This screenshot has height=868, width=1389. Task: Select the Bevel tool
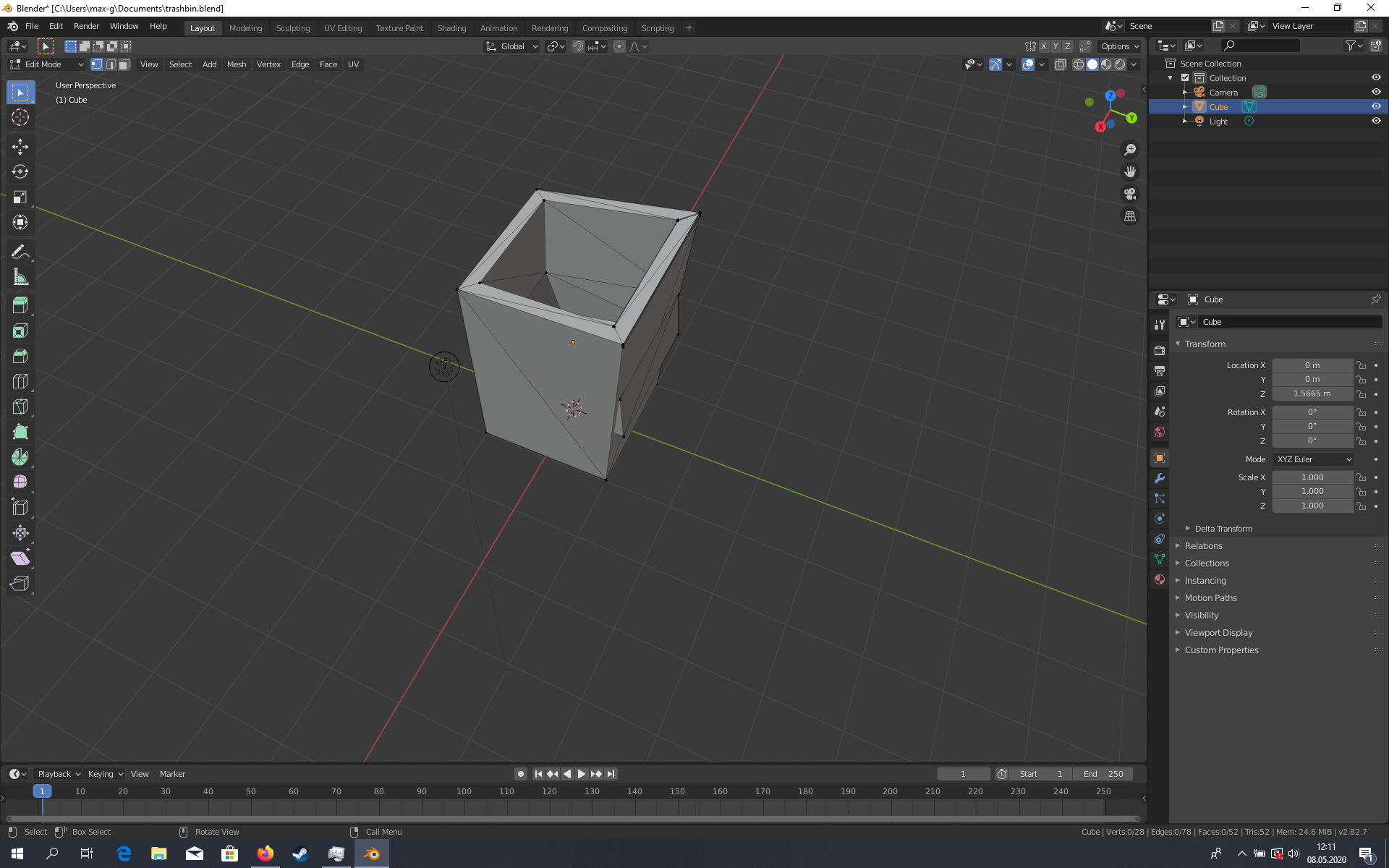pyautogui.click(x=20, y=356)
